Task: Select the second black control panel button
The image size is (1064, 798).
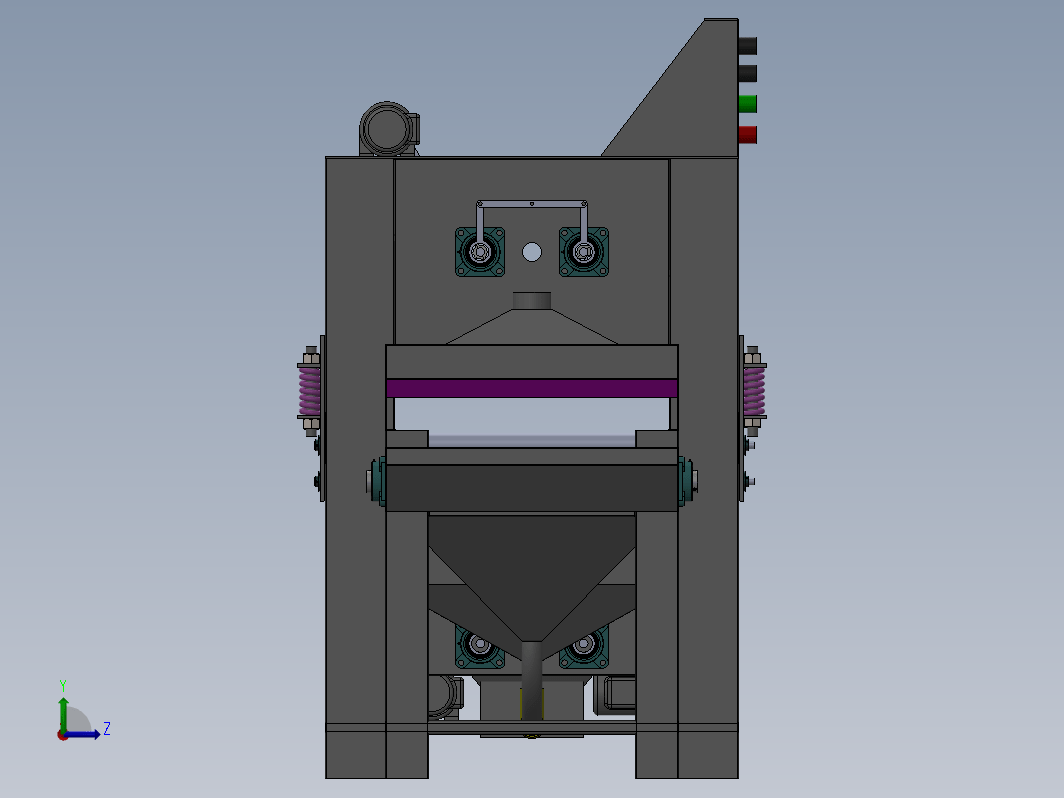Action: coord(747,73)
